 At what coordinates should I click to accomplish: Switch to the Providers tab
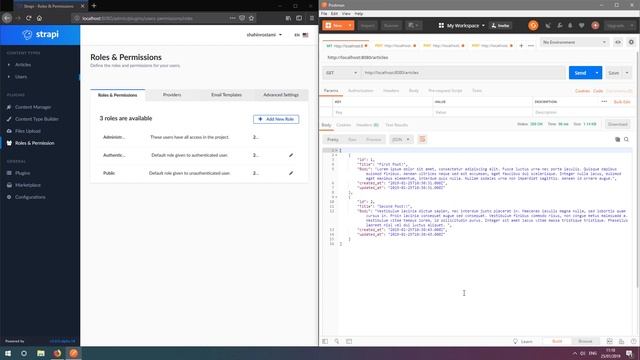pos(172,95)
